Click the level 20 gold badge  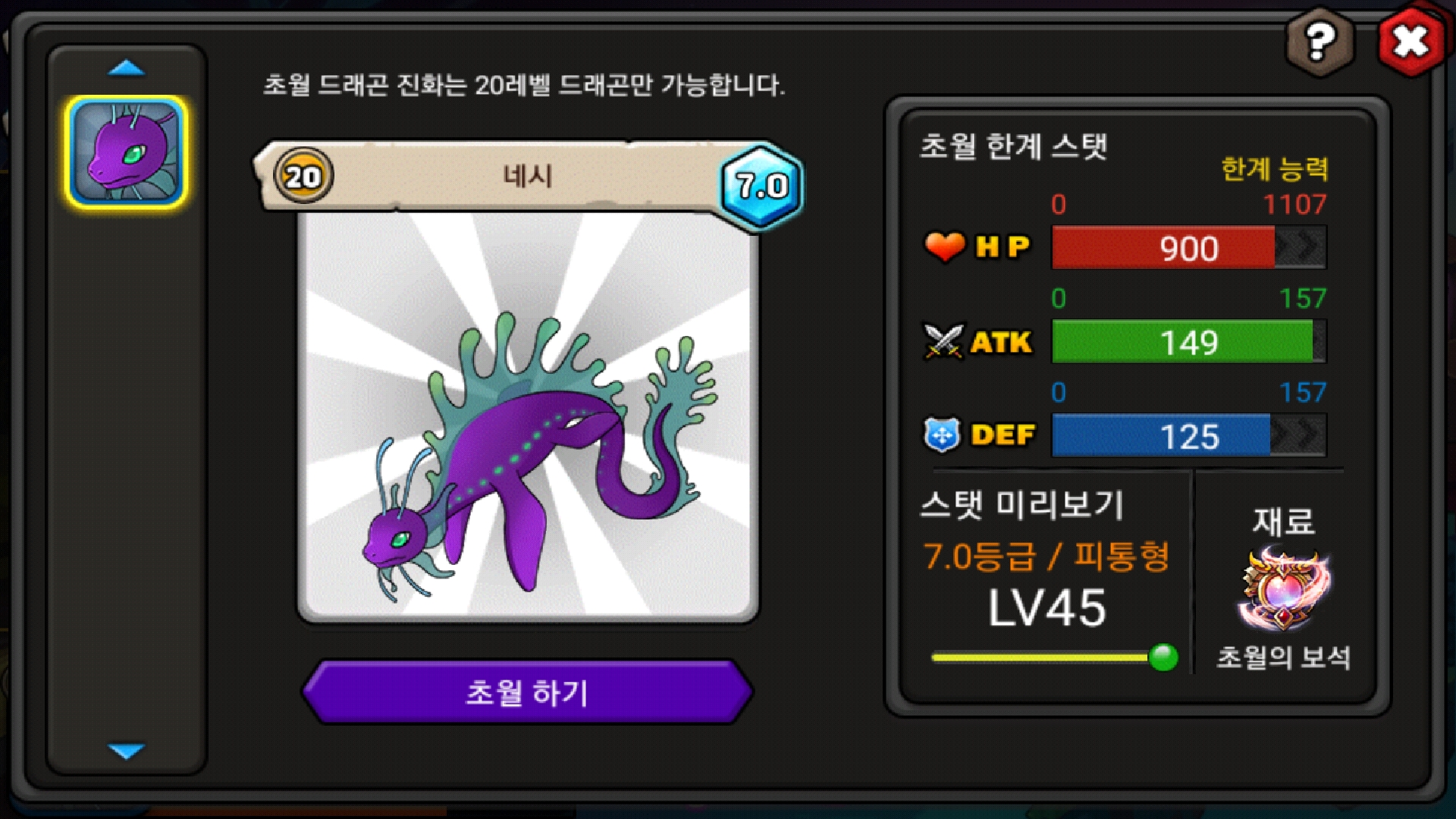click(x=303, y=177)
